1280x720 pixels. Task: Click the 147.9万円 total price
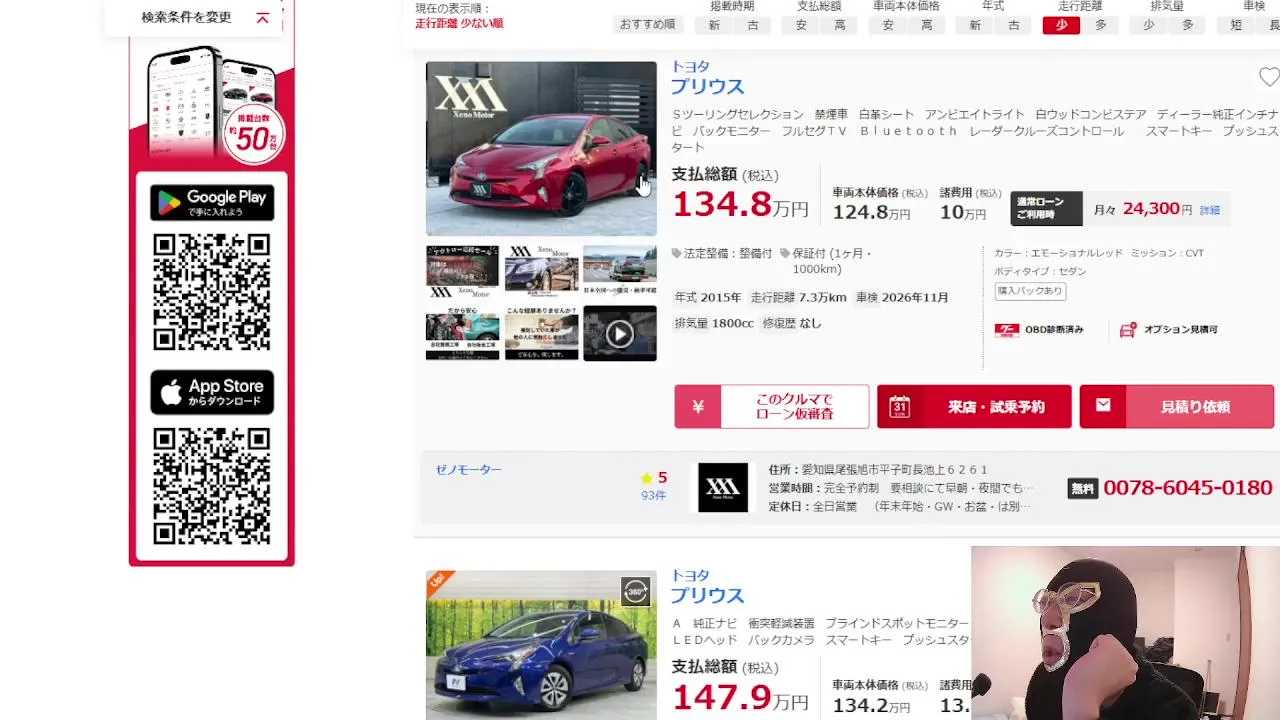click(740, 697)
